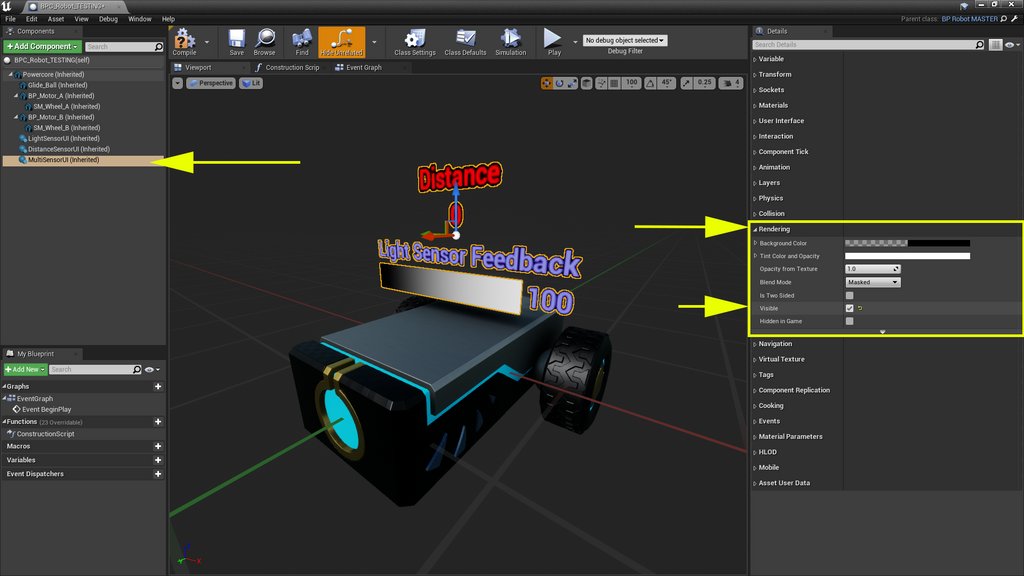The width and height of the screenshot is (1024, 576).
Task: Add new graph with plus icon
Action: 158,387
